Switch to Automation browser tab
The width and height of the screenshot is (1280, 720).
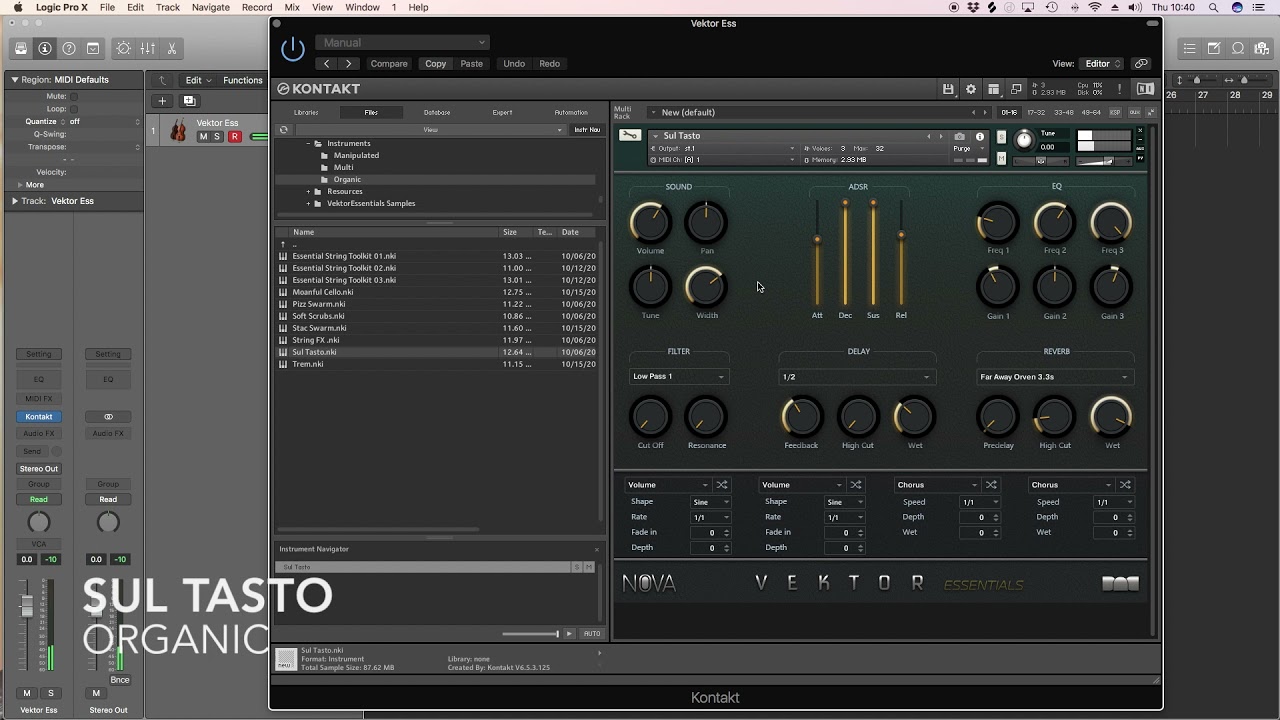(571, 113)
